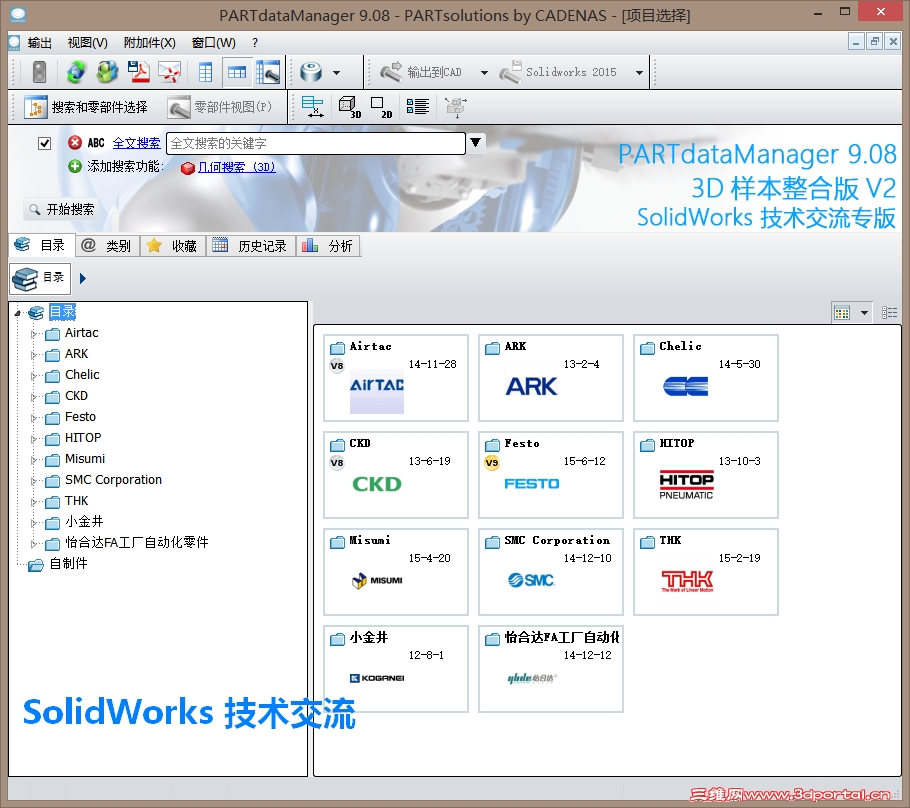910x808 pixels.
Task: Select HITOP in the tree
Action: pos(83,438)
